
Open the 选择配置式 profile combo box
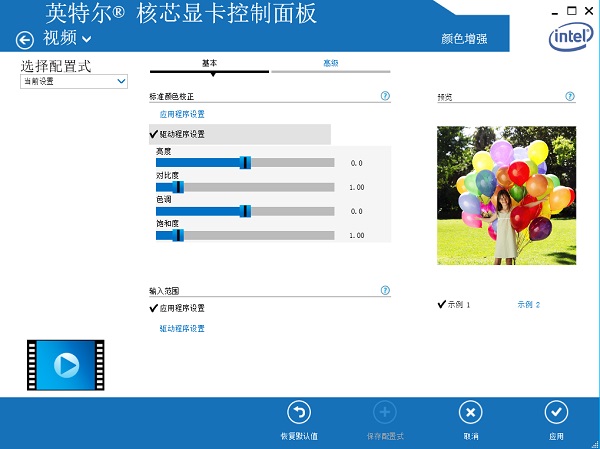[74, 82]
